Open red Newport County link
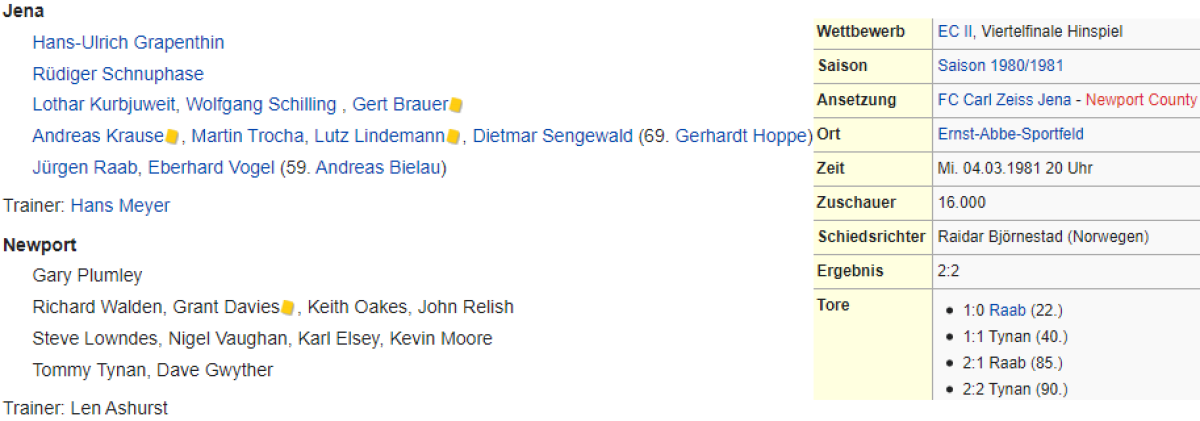The height and width of the screenshot is (421, 1200). (x=1140, y=100)
